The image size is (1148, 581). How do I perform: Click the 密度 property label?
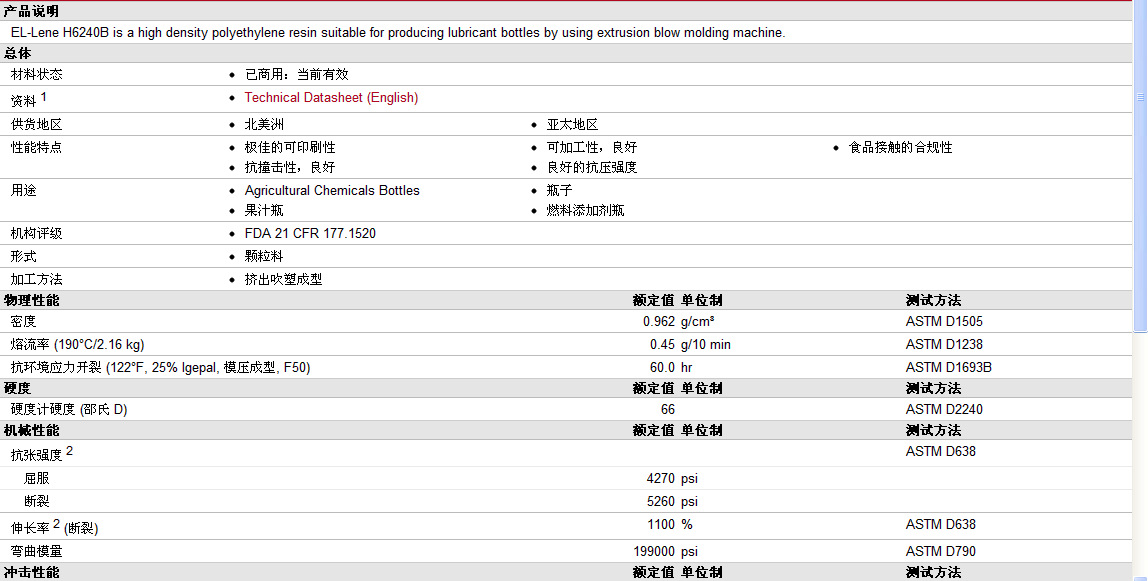coord(23,321)
